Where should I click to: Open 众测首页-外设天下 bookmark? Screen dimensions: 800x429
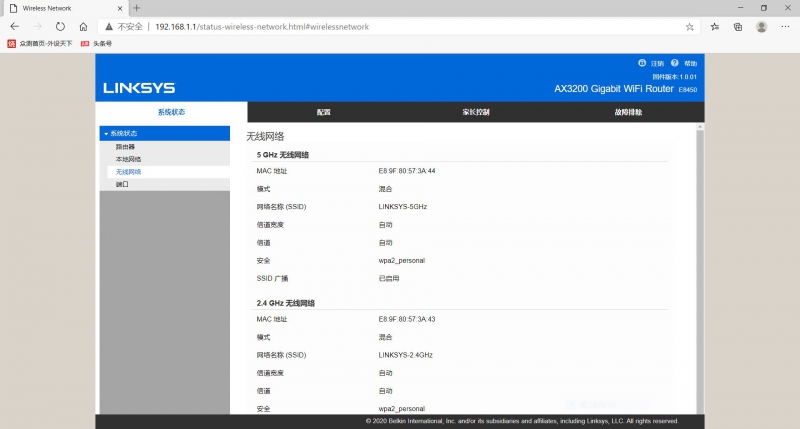(40, 43)
